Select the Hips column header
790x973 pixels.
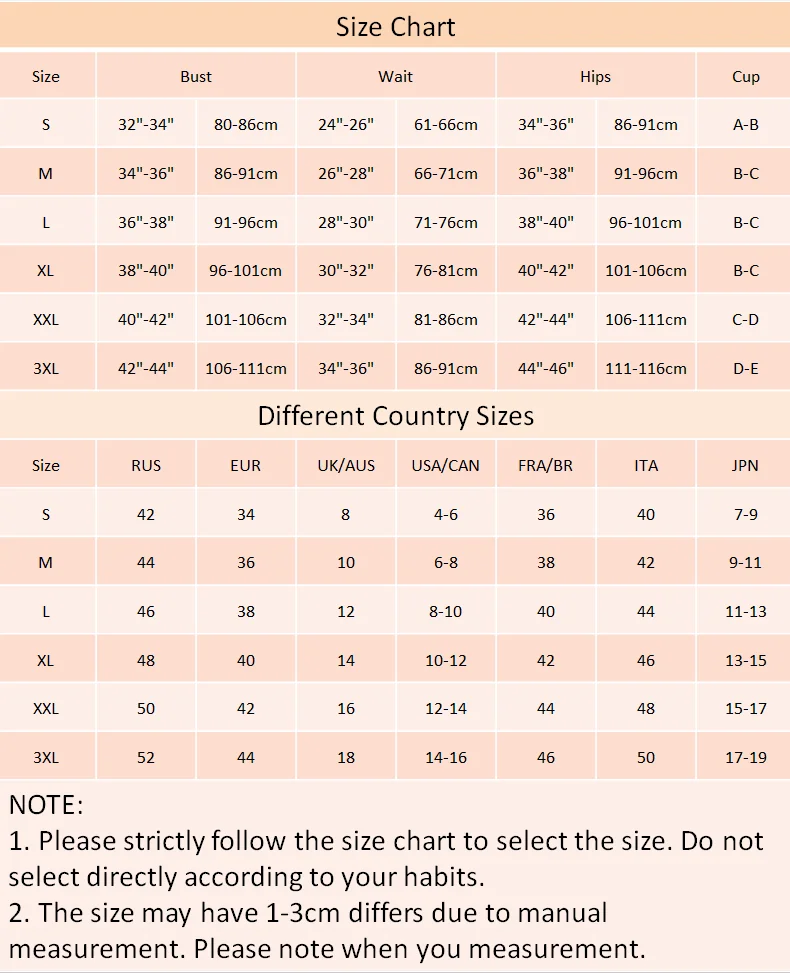(x=595, y=76)
